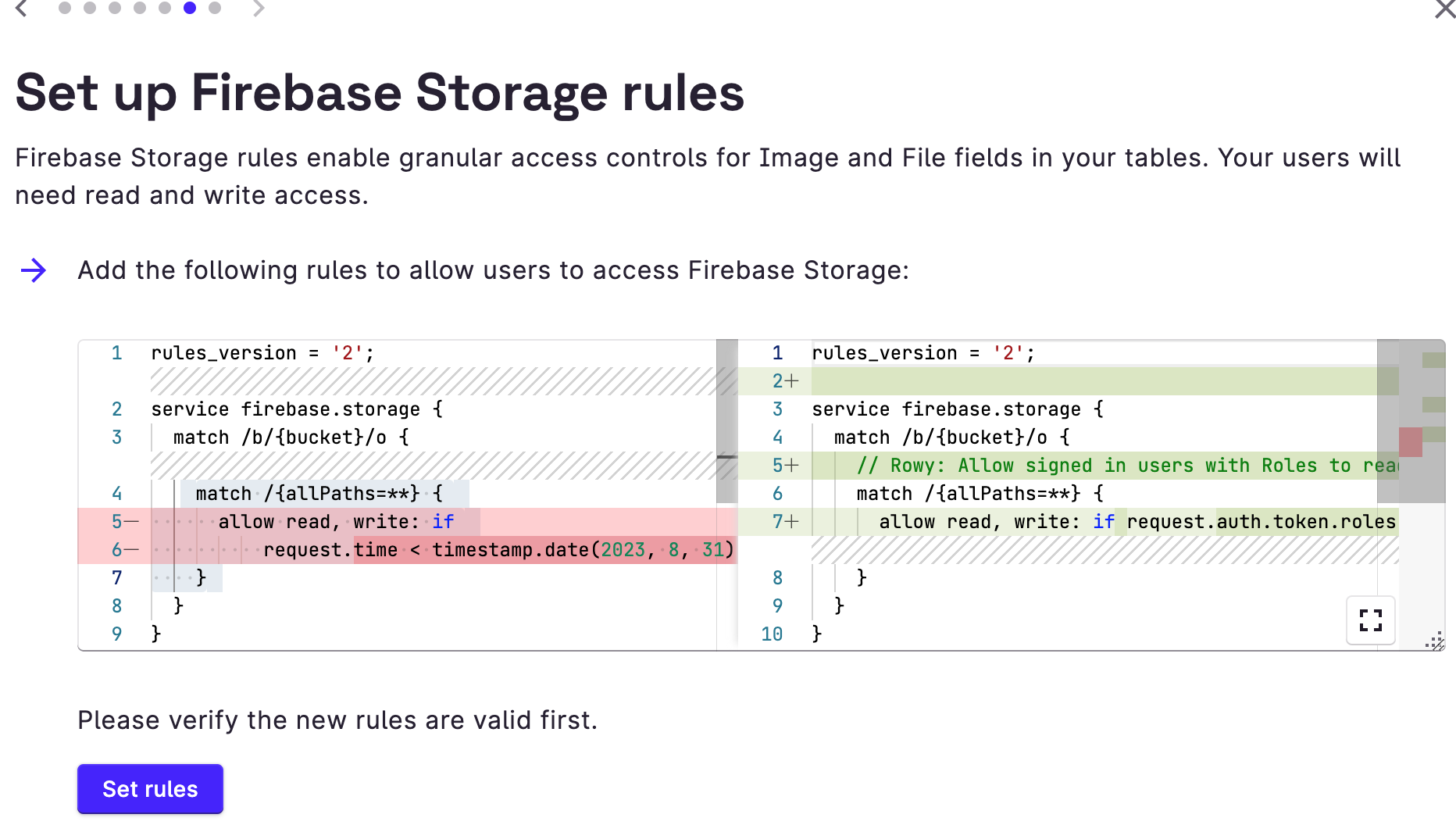Screen dimensions: 1456x825
Task: Expand the code diff to fullscreen
Action: point(1370,621)
